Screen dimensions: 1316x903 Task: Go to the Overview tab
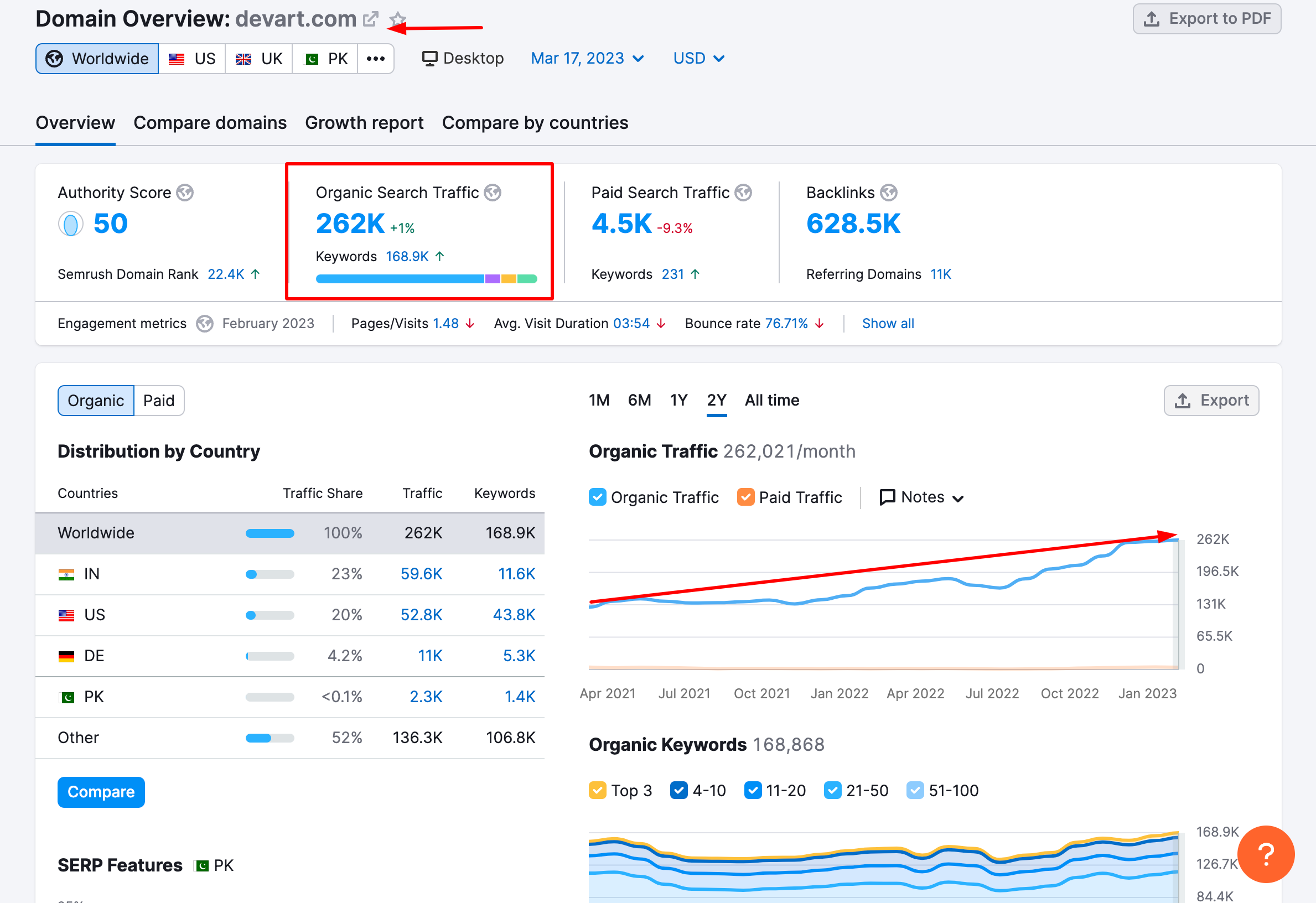coord(75,123)
